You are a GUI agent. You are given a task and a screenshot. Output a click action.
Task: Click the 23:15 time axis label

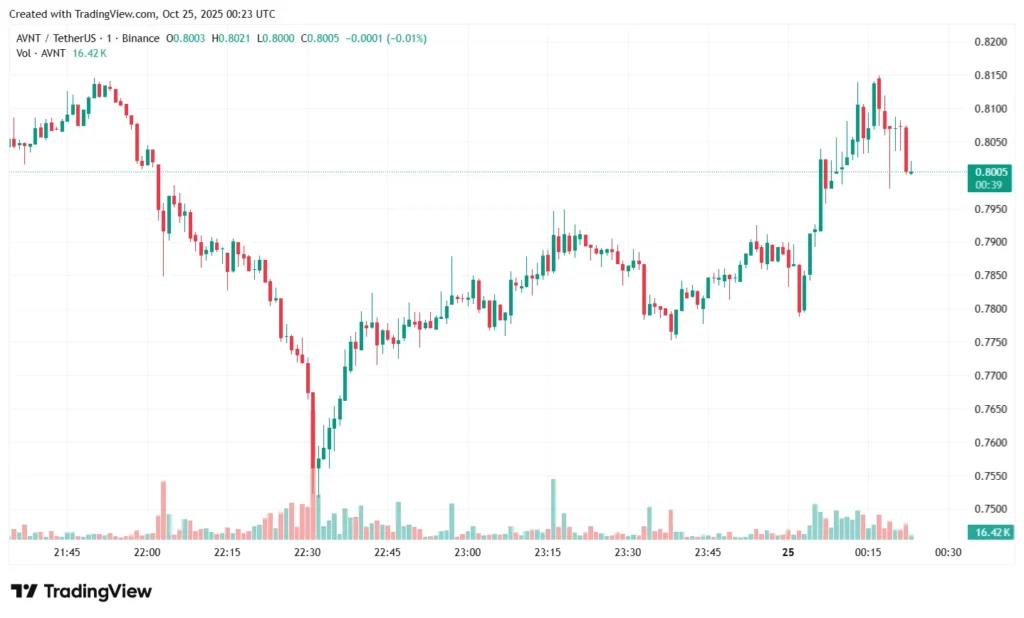(547, 552)
